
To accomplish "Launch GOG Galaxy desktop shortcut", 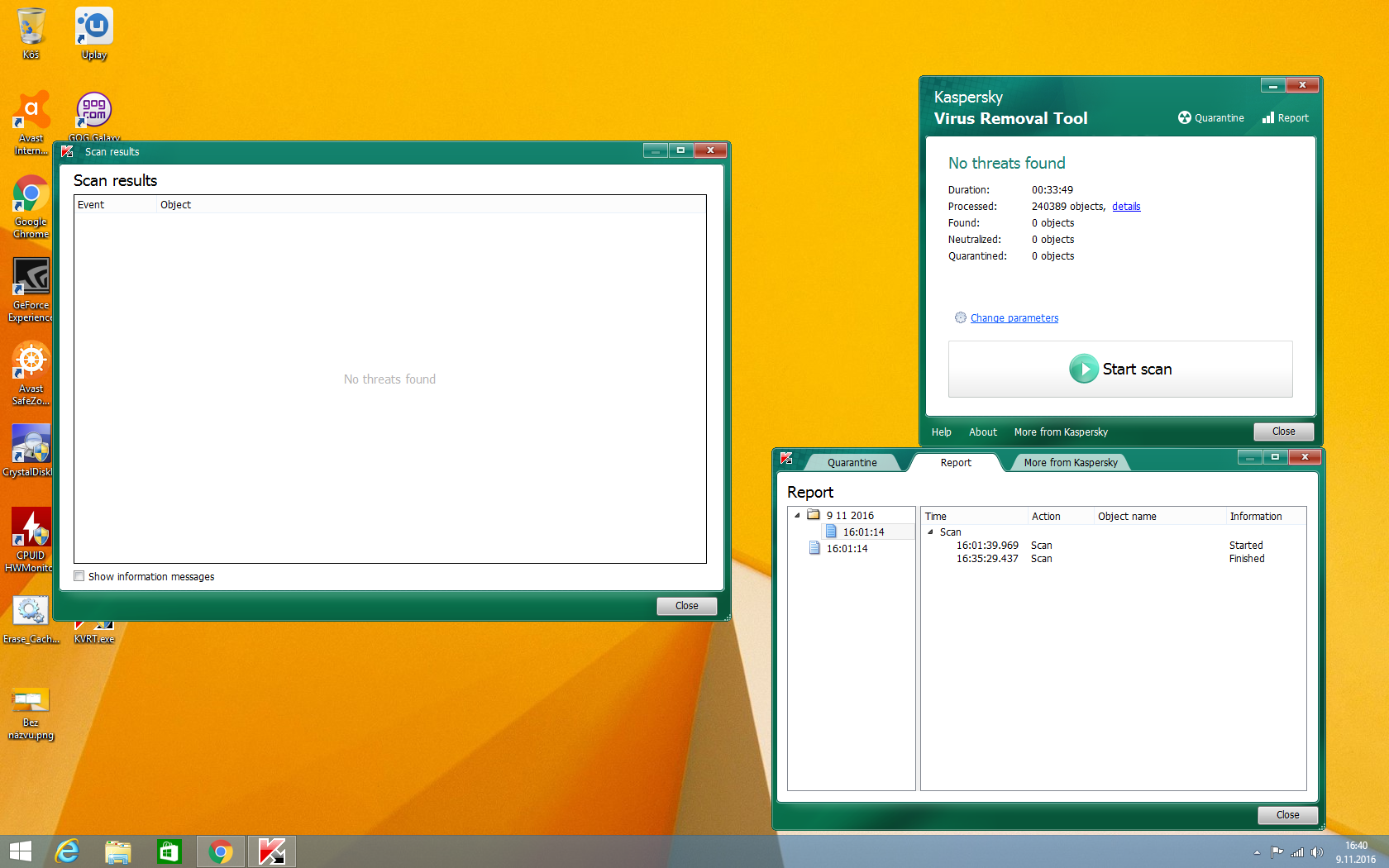I will (x=94, y=116).
